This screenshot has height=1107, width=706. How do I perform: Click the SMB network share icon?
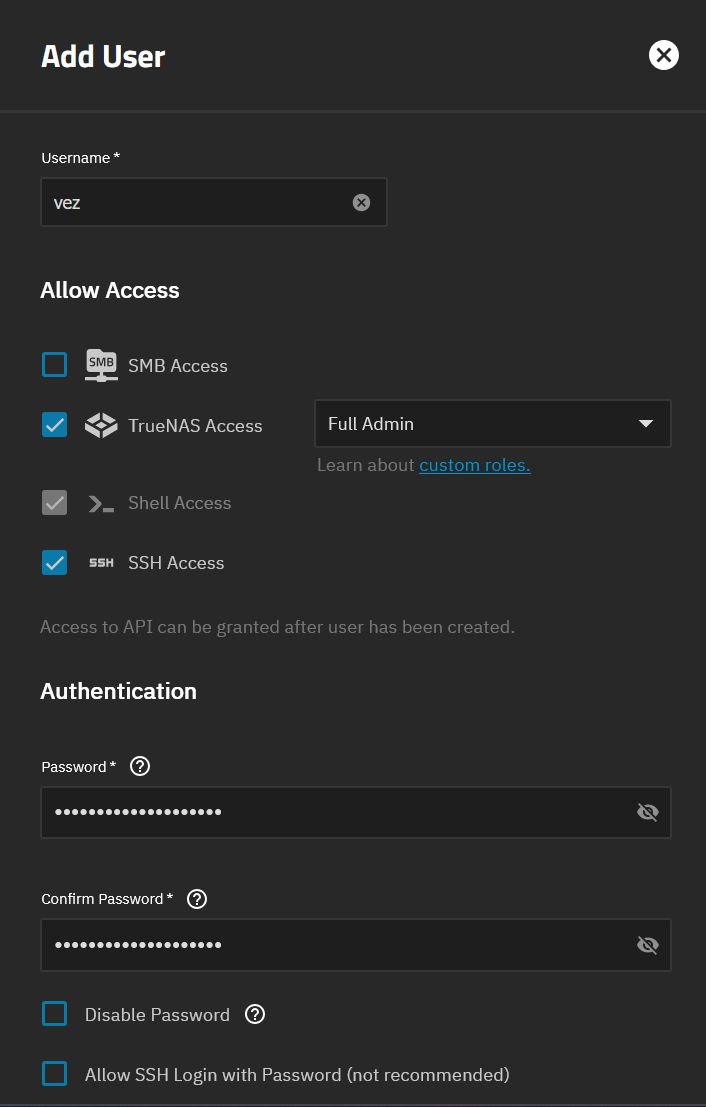[101, 365]
